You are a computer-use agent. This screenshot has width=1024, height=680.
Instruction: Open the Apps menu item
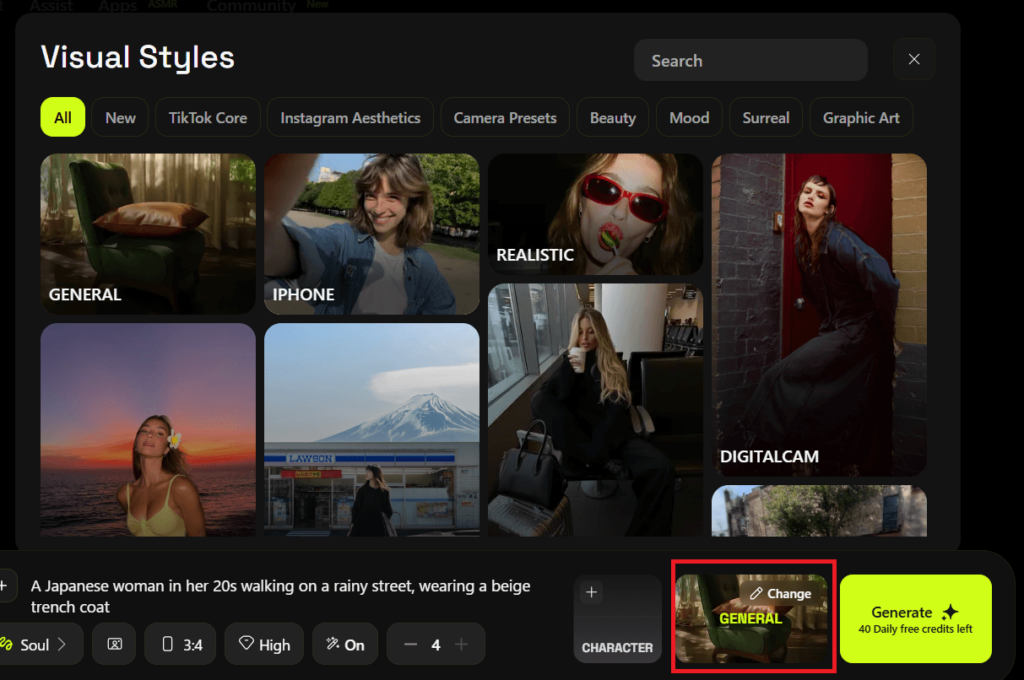[118, 7]
